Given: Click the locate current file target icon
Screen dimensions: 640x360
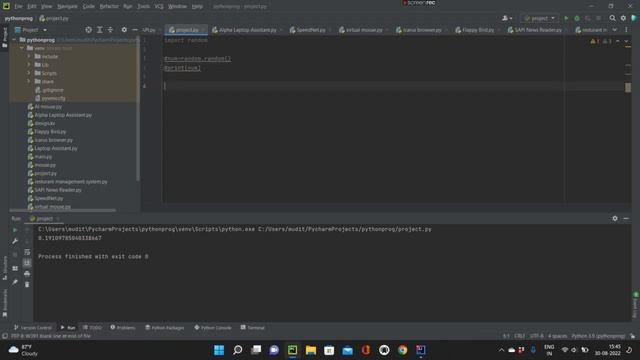Looking at the screenshot, I should (89, 30).
